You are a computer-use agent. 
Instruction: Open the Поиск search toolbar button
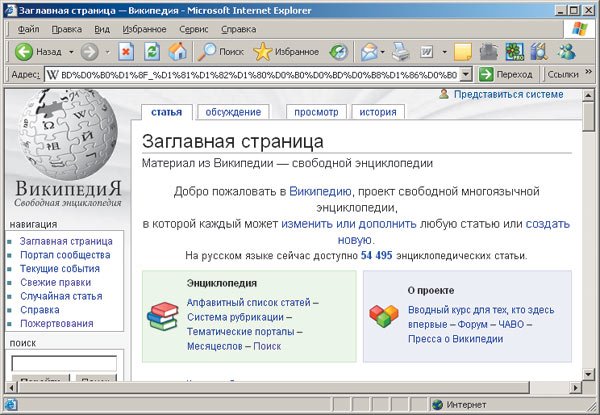pyautogui.click(x=219, y=50)
